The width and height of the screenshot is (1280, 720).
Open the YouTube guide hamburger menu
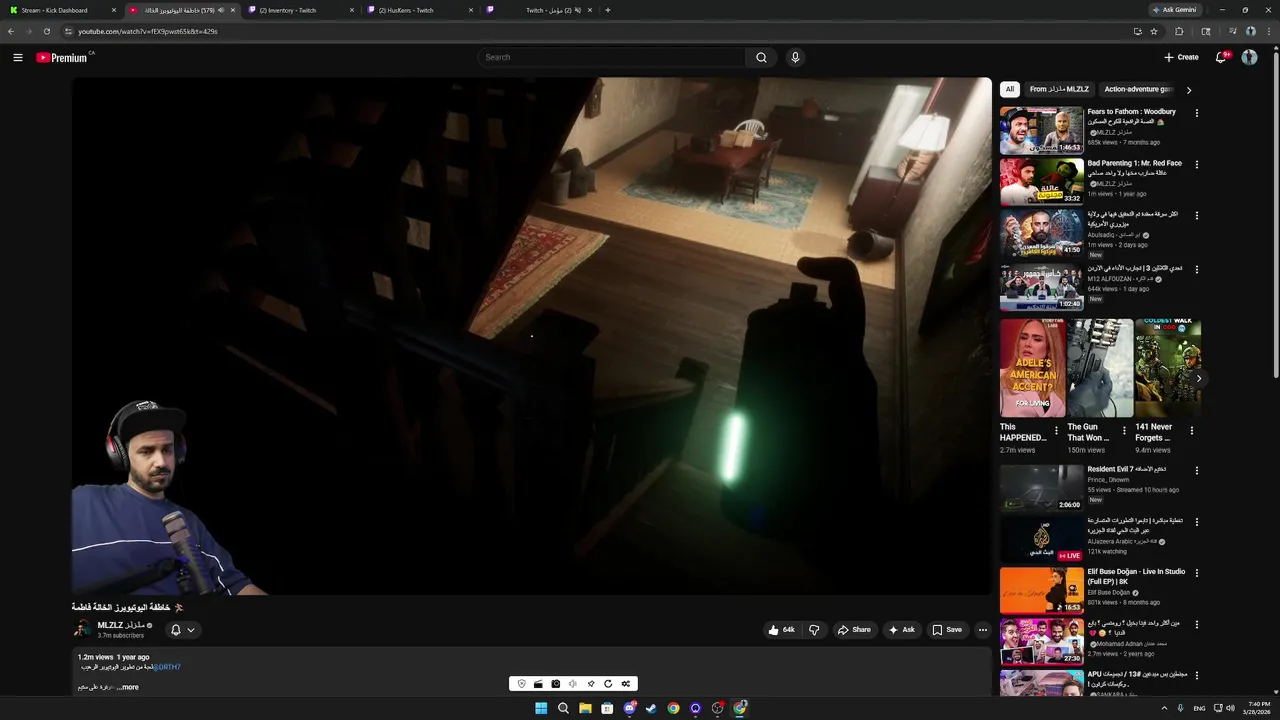tap(18, 58)
